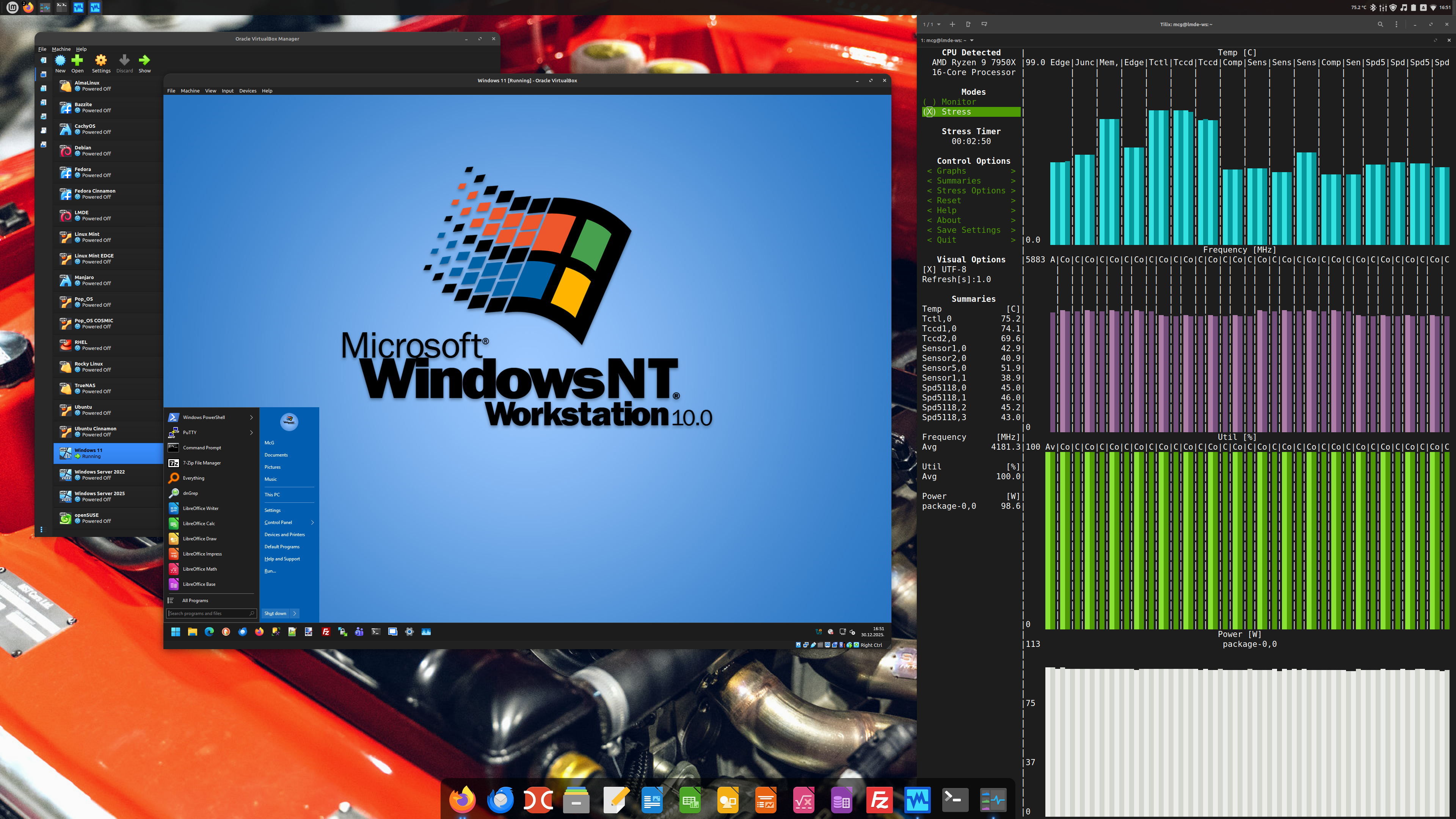Image resolution: width=1456 pixels, height=819 pixels.
Task: Click the New VM toolbar icon
Action: click(x=60, y=61)
